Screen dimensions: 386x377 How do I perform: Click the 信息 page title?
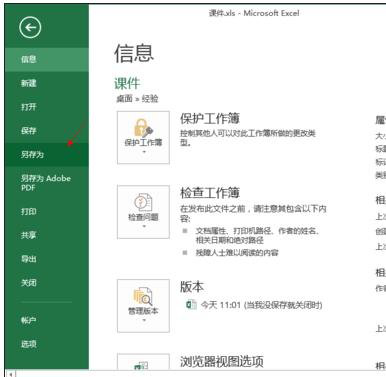coord(134,53)
